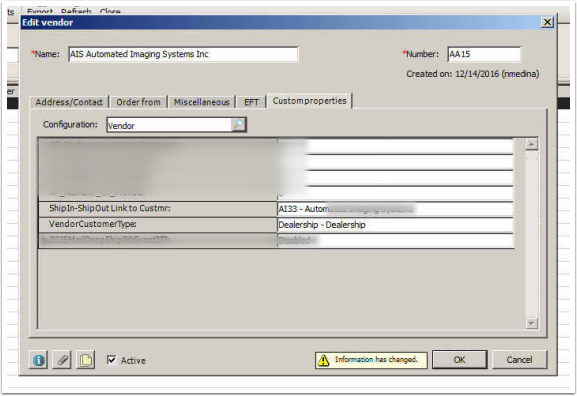Switch to the Order from tab
The width and height of the screenshot is (577, 396).
138,102
